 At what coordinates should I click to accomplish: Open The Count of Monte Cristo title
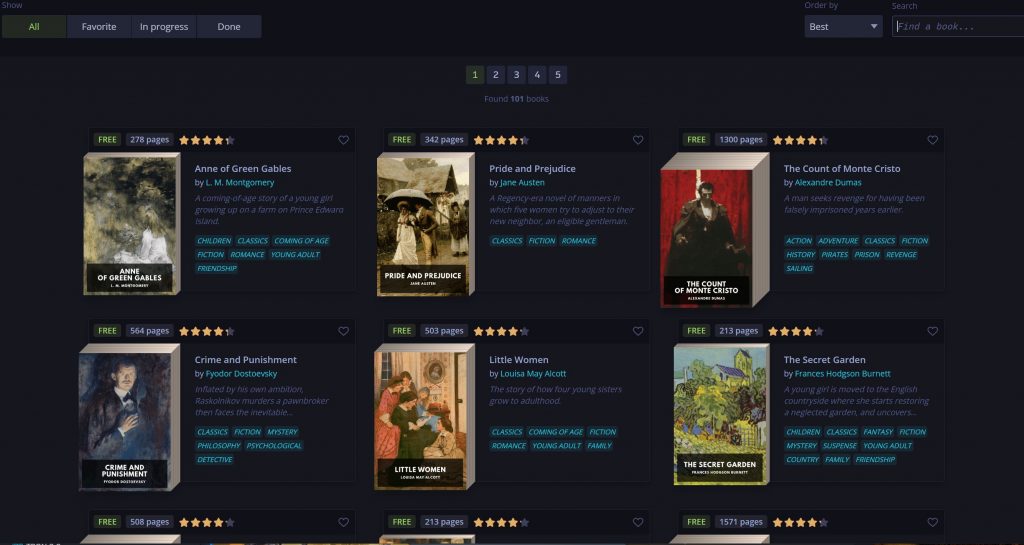coord(842,168)
